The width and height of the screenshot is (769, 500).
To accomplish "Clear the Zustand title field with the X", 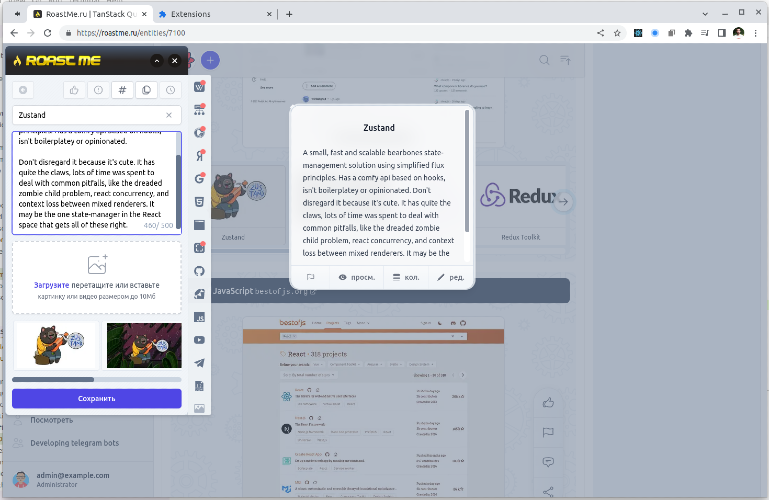I will coord(169,115).
